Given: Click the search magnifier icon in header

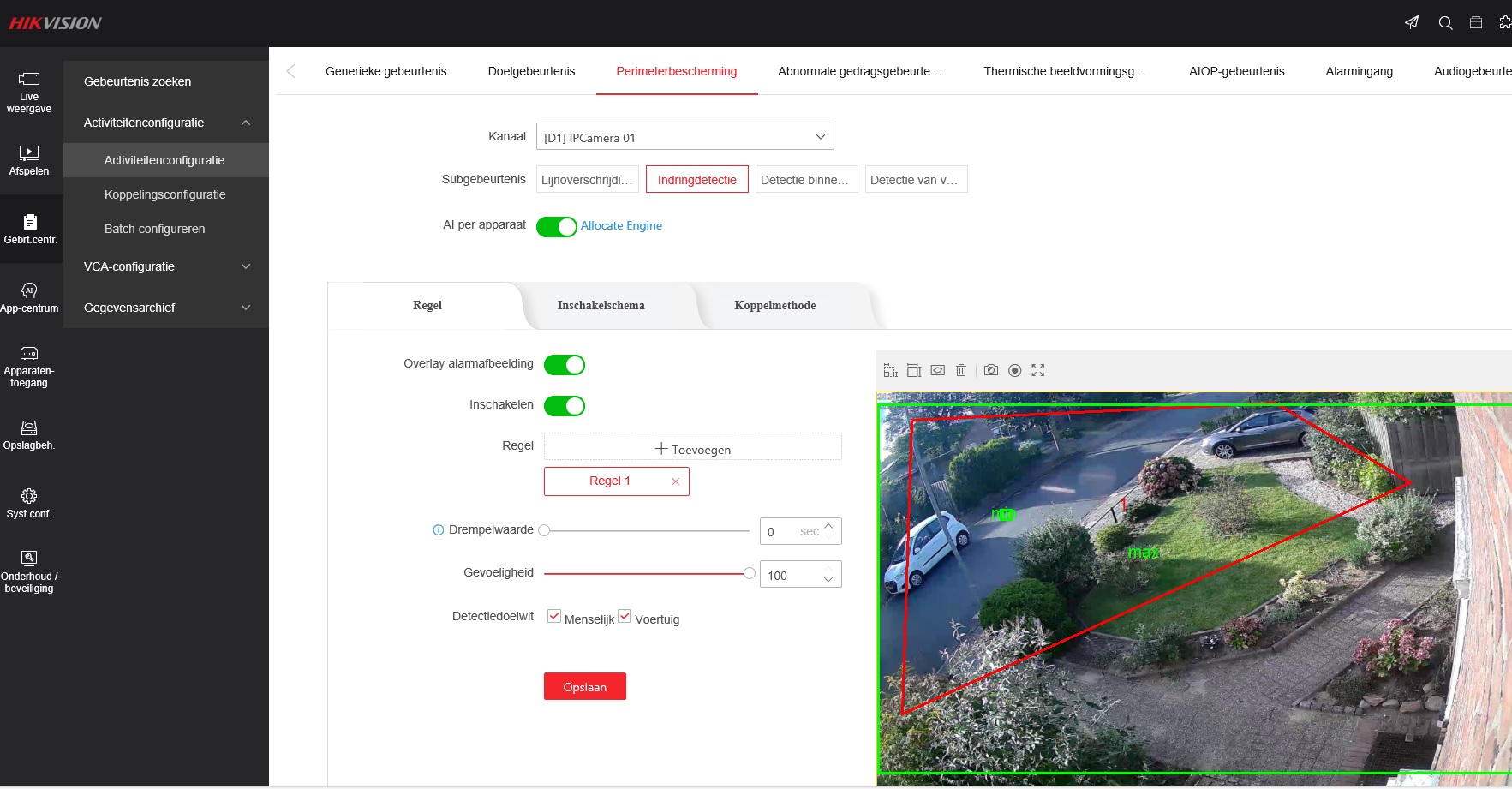Looking at the screenshot, I should 1446,23.
